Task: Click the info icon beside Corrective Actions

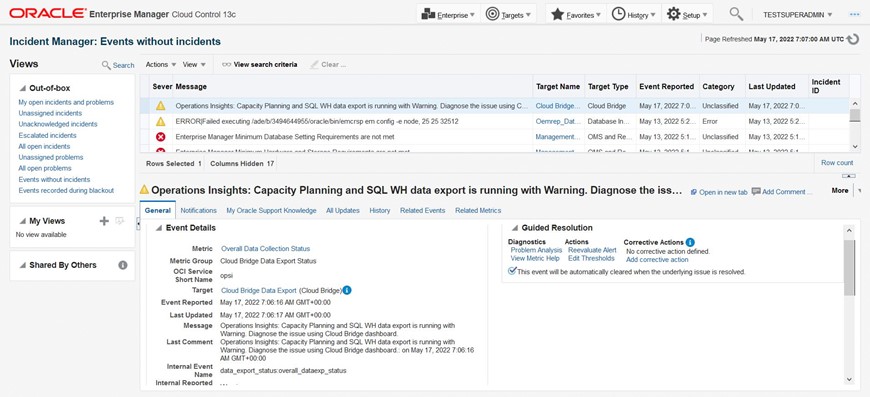Action: (690, 242)
